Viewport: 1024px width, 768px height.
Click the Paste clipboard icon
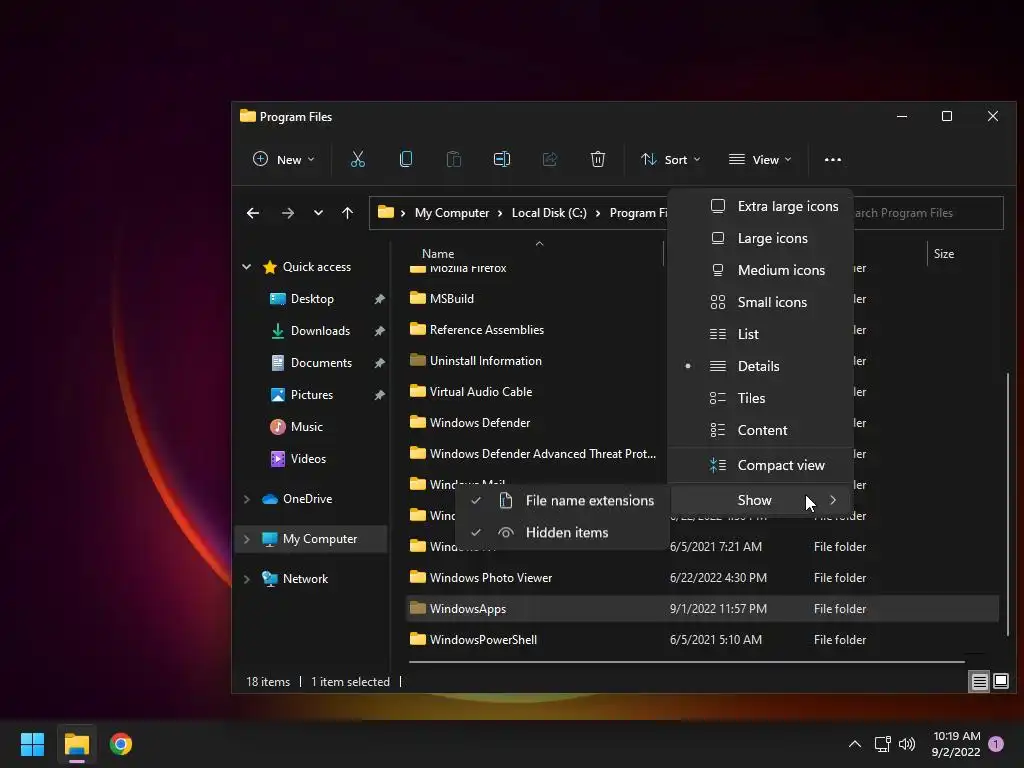[453, 159]
